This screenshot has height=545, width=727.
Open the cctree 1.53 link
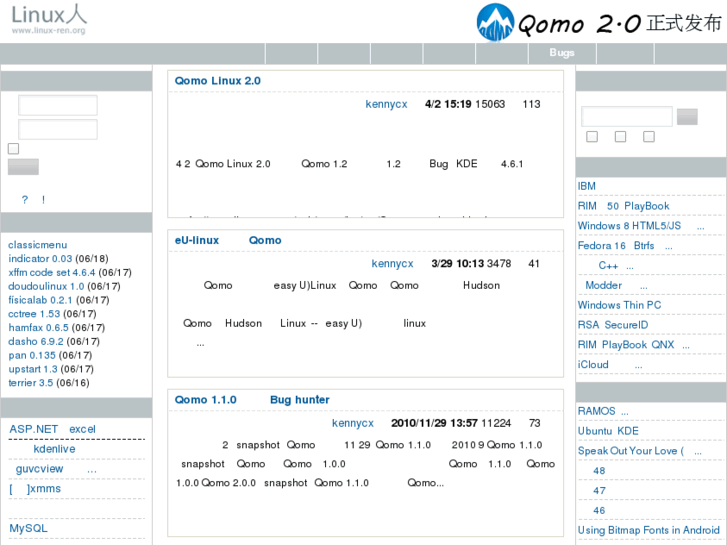pos(34,314)
